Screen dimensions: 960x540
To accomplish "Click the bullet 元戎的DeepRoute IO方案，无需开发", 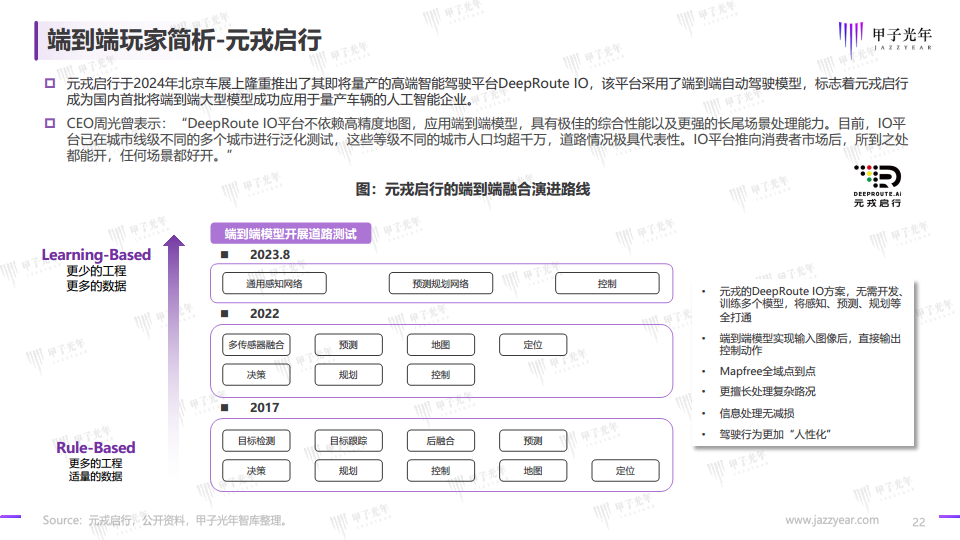I will (x=810, y=304).
